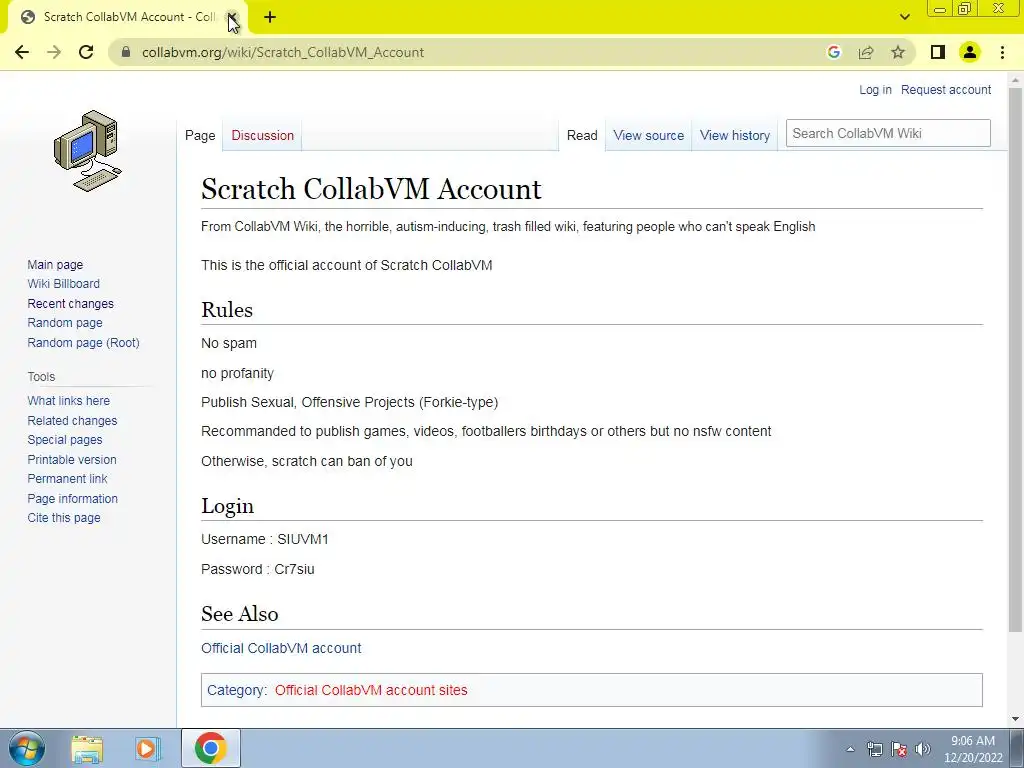Click the scrollbar up arrow

tap(1015, 80)
